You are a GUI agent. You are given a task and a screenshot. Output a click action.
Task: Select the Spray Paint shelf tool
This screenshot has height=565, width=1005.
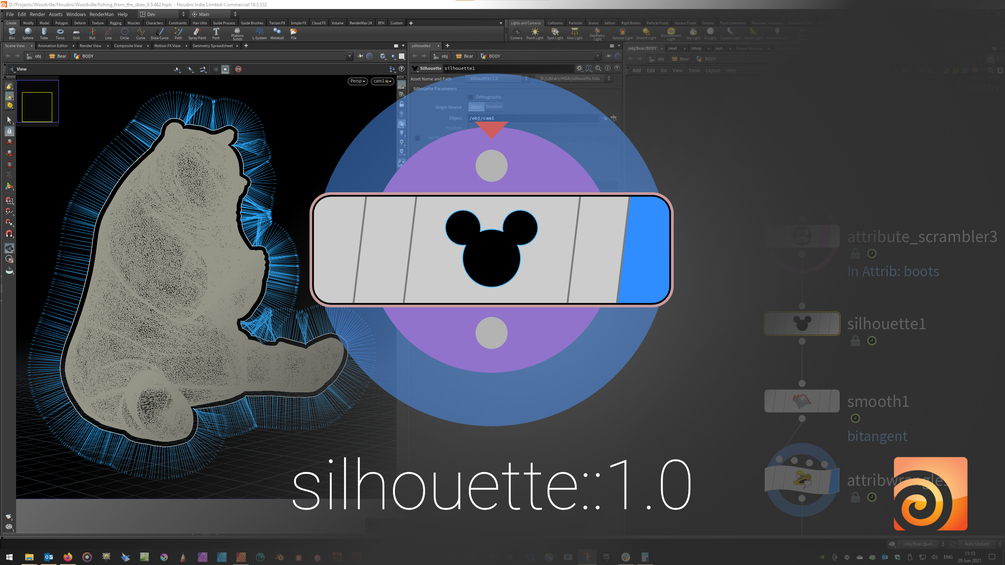point(197,33)
